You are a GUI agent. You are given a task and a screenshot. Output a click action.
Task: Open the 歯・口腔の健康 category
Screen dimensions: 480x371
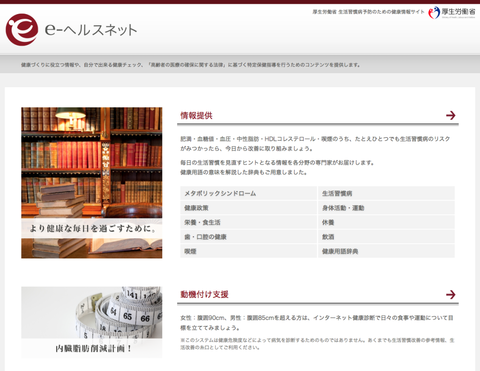point(248,237)
